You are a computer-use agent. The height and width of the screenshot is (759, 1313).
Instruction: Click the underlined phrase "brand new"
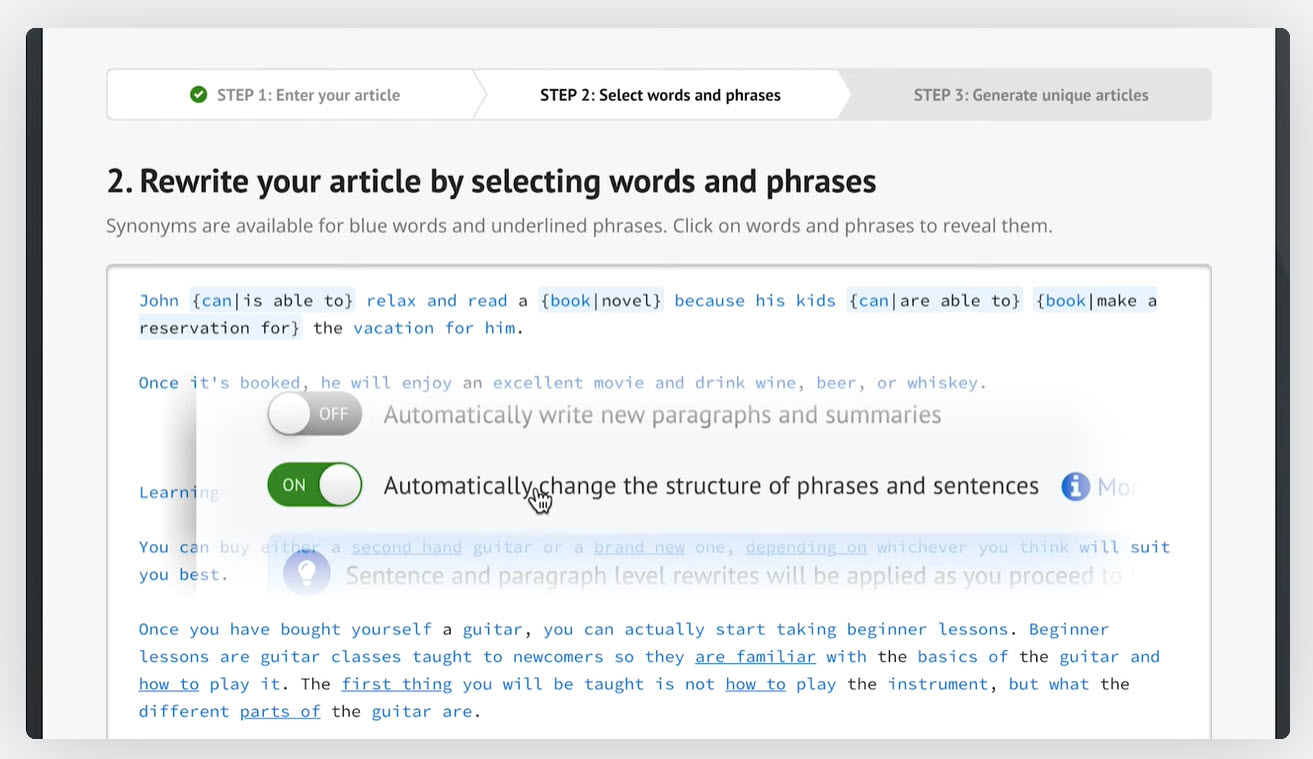point(641,547)
